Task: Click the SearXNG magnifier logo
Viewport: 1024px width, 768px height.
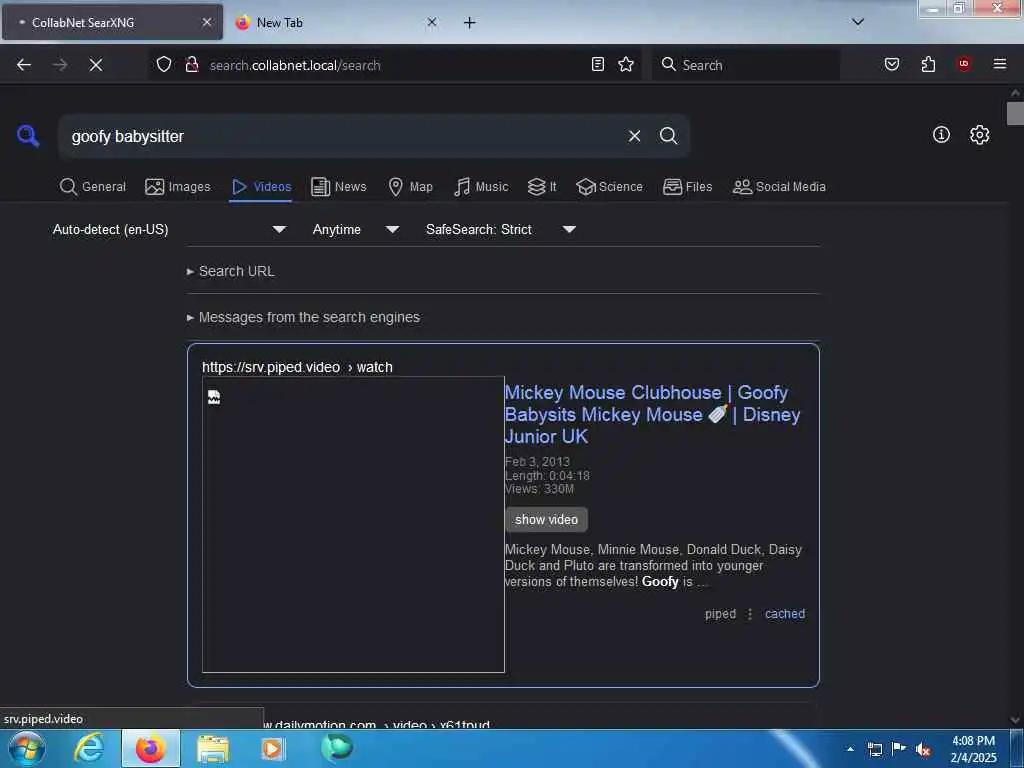Action: point(28,136)
